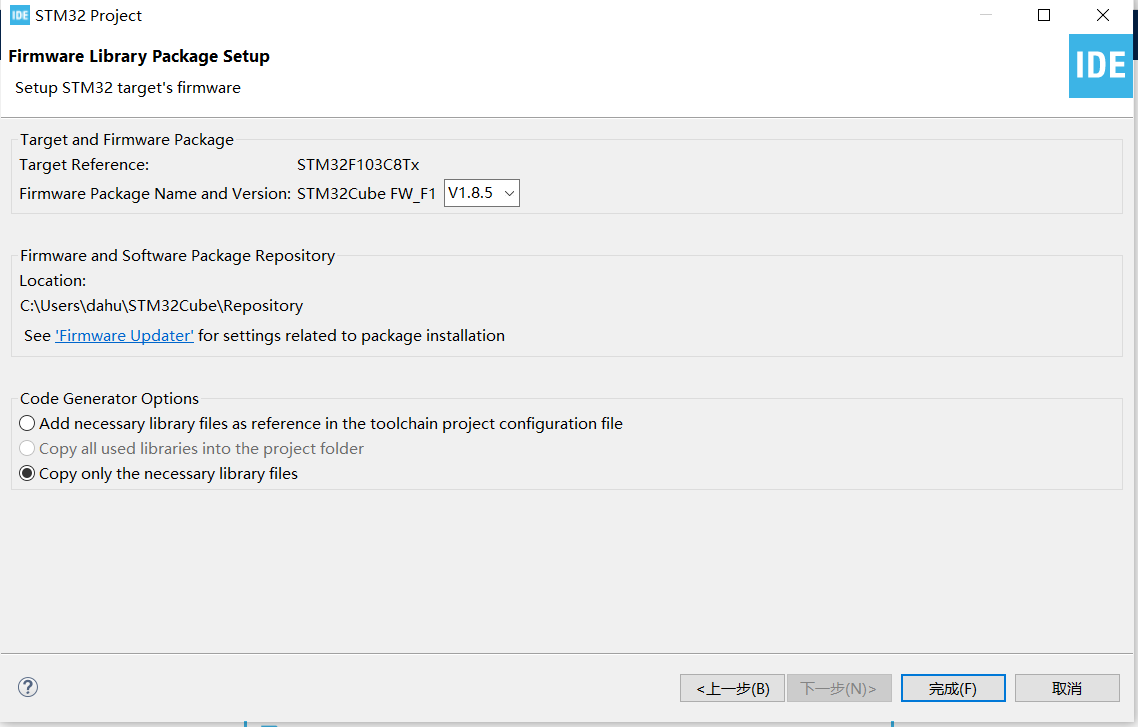The height and width of the screenshot is (727, 1138).
Task: Click the 'Target Reference:' label
Action: (84, 165)
